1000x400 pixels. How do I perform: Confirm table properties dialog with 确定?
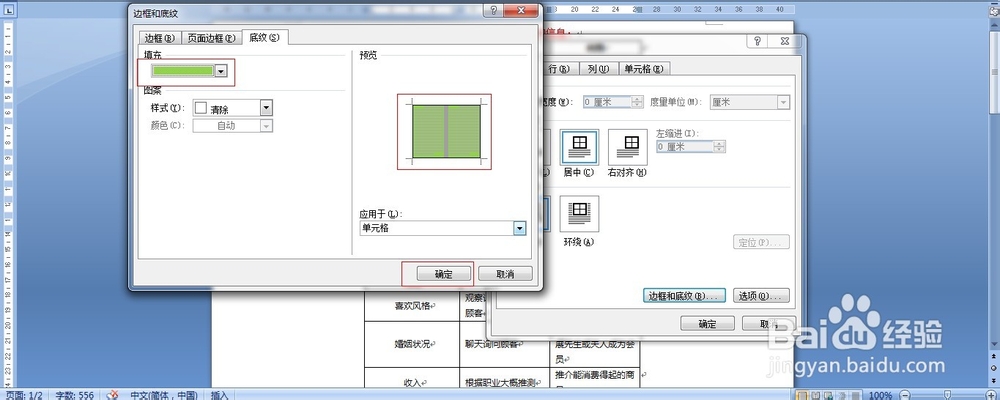707,323
